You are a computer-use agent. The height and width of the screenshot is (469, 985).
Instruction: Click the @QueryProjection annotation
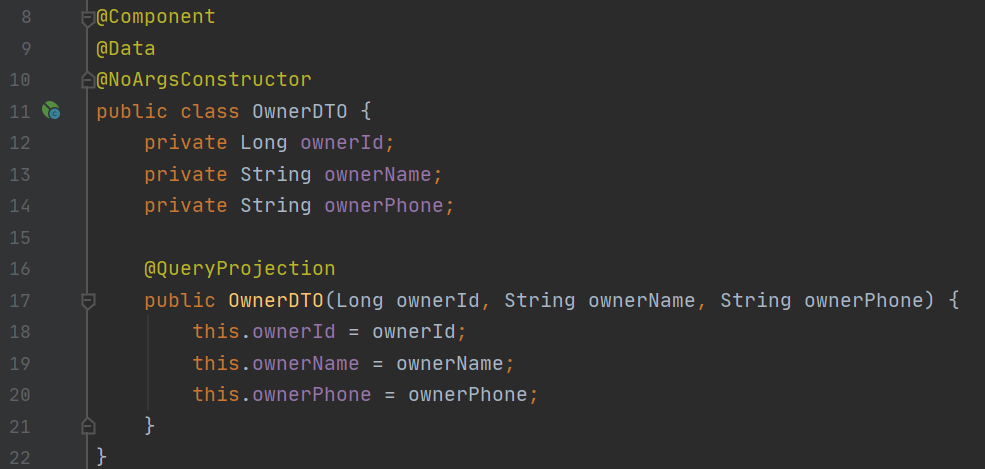[x=240, y=269]
